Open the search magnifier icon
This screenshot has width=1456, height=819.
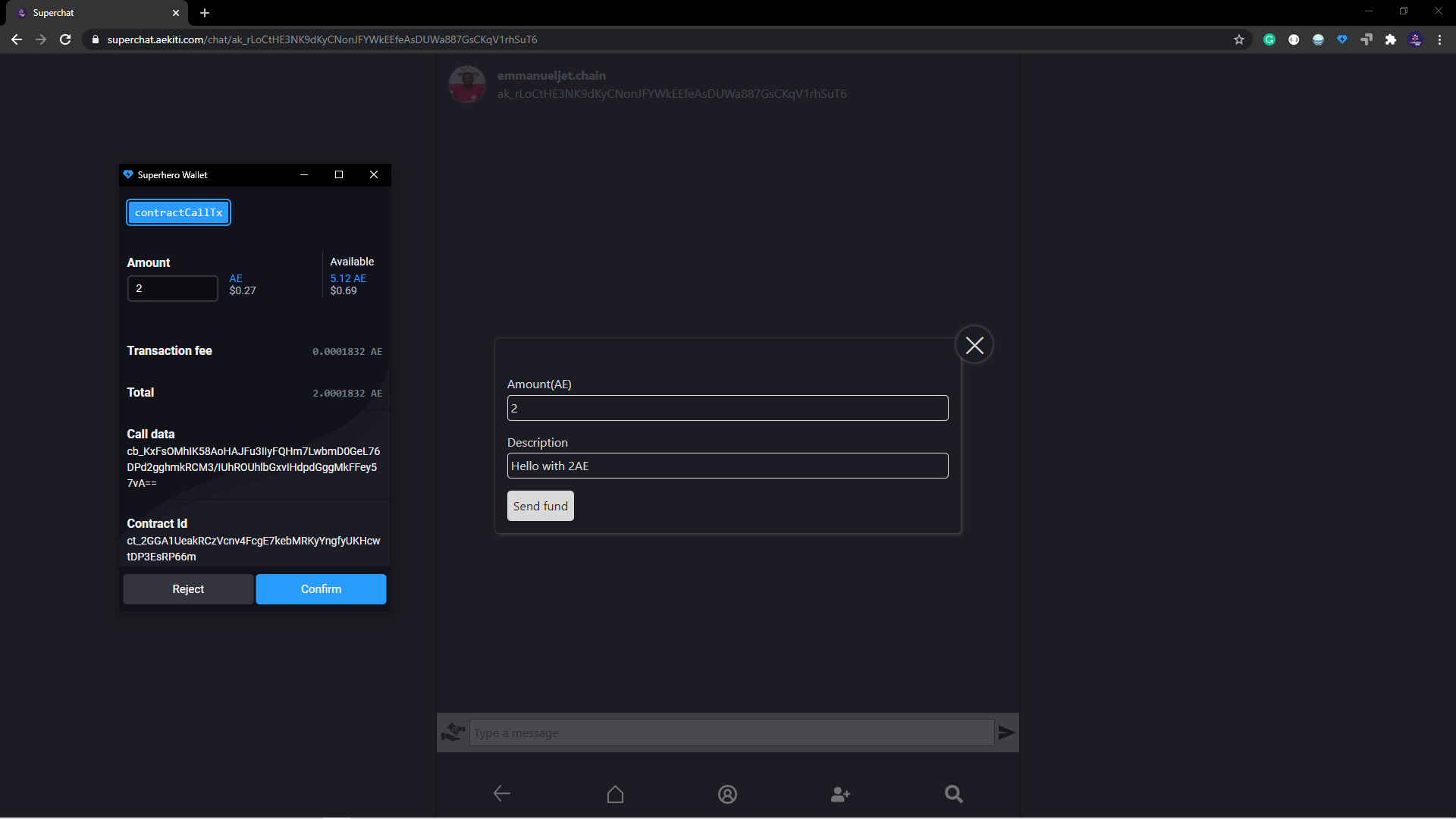pos(953,794)
